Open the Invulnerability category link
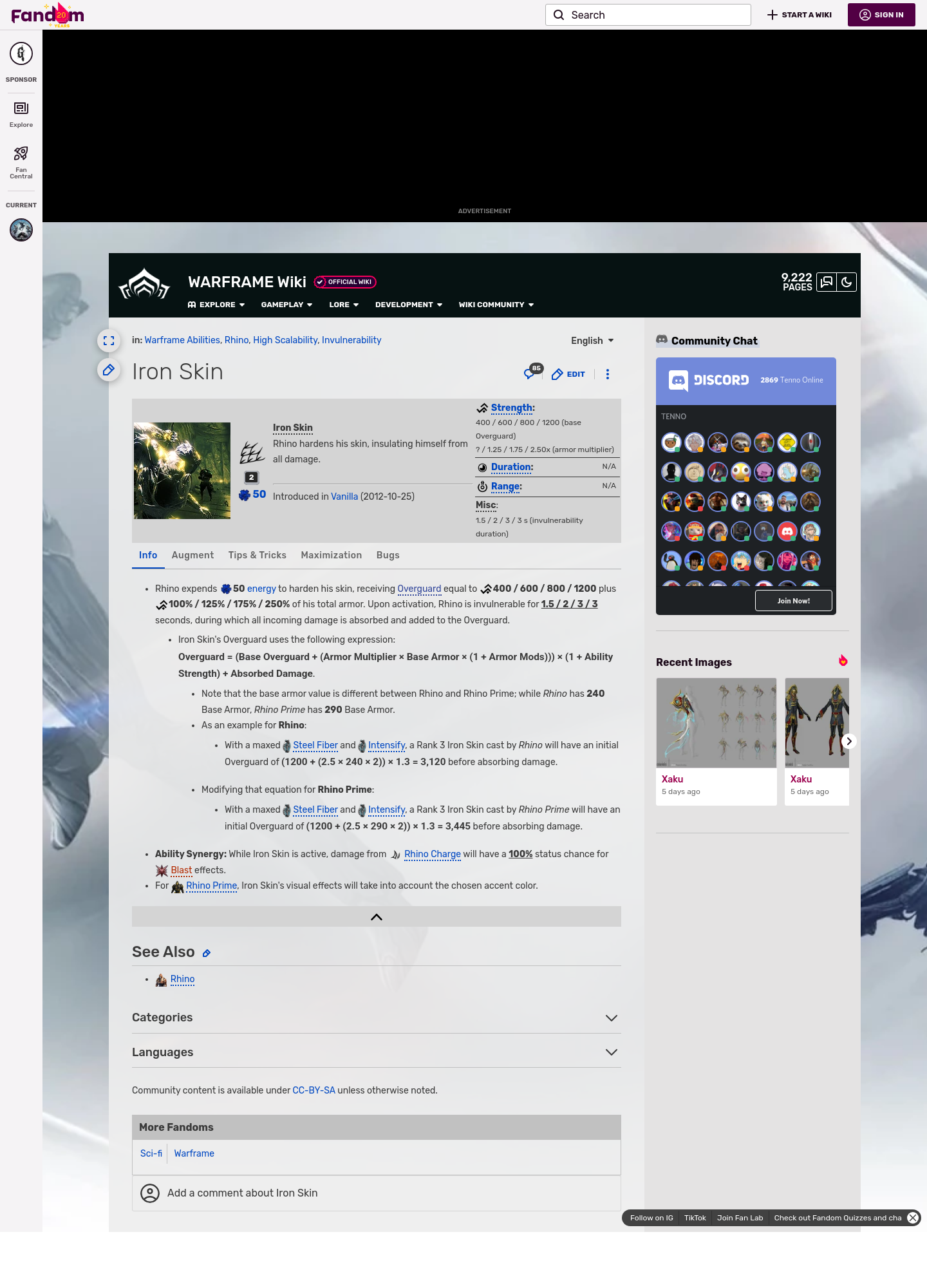Image resolution: width=927 pixels, height=1288 pixels. point(351,340)
